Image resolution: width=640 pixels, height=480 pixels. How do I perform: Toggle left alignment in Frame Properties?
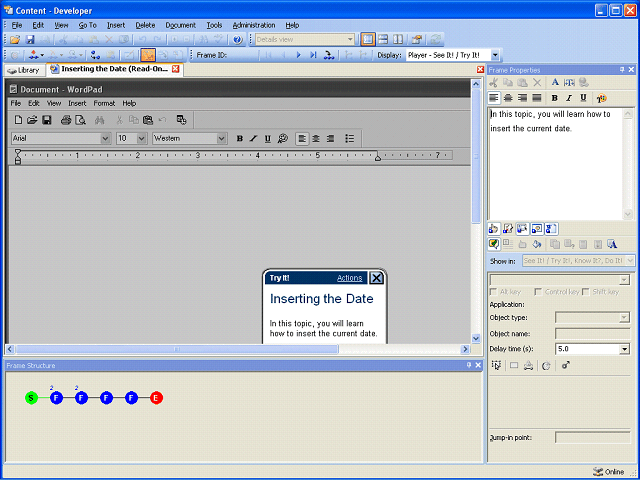[494, 98]
